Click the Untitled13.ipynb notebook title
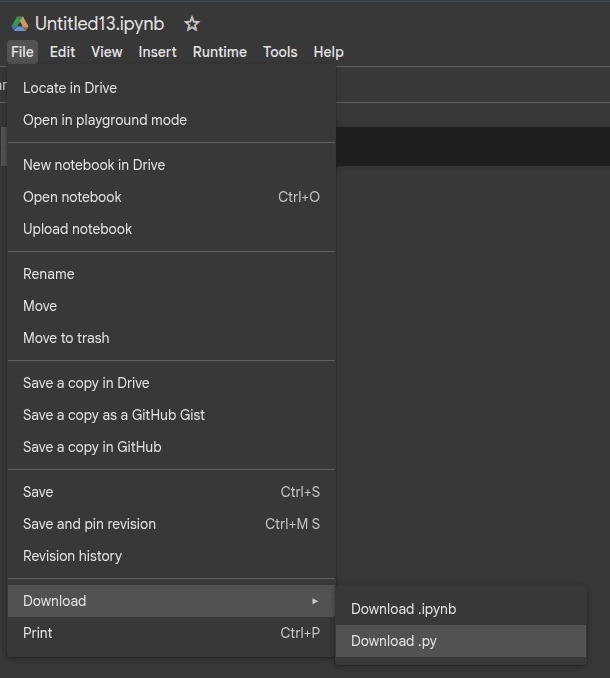This screenshot has width=610, height=678. coord(99,24)
